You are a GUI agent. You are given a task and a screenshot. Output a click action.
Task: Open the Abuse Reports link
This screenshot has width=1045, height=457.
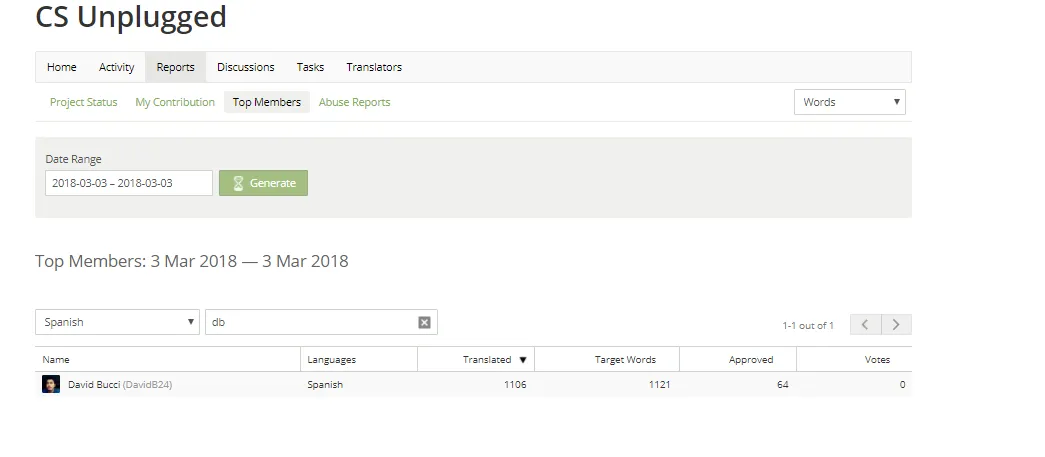tap(355, 102)
